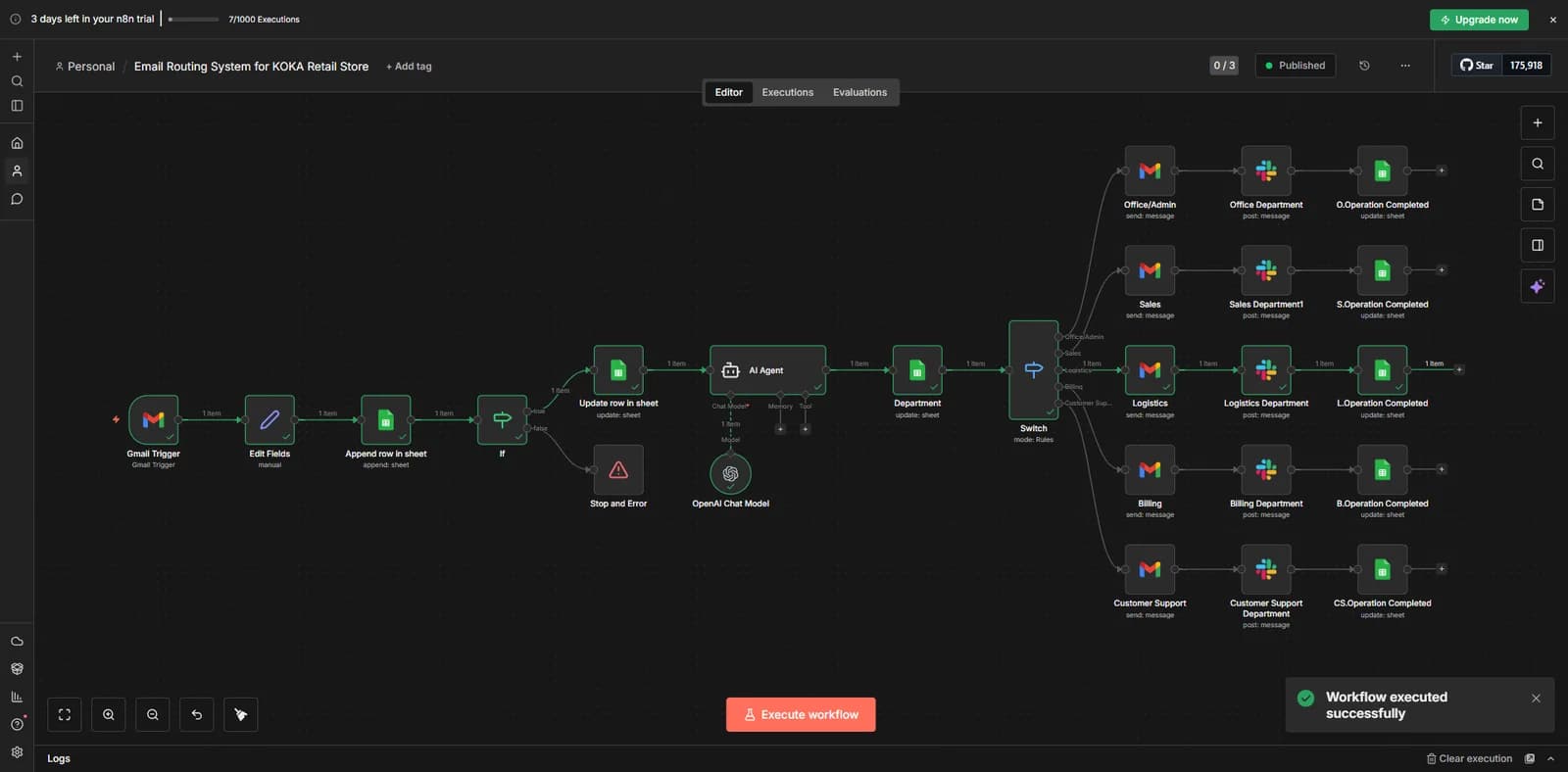The height and width of the screenshot is (772, 1568).
Task: Select the Billing Gmail node
Action: [1150, 469]
